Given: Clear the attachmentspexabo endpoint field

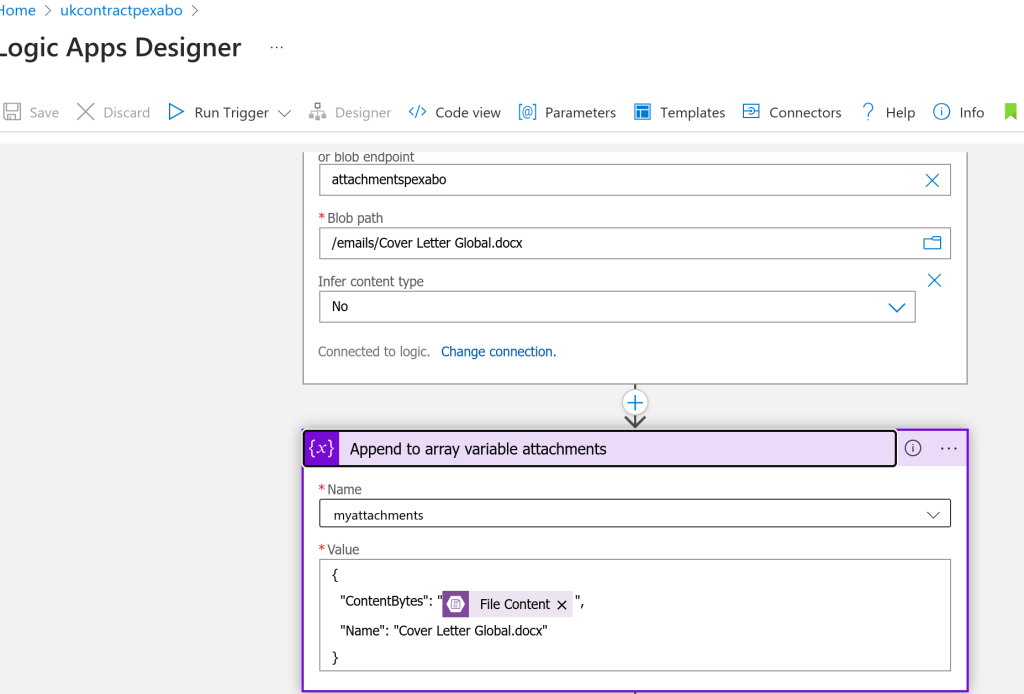Looking at the screenshot, I should [932, 181].
